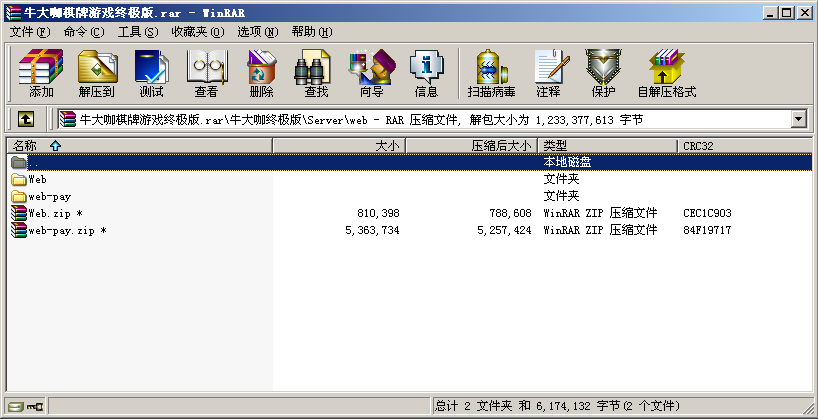This screenshot has width=818, height=419.
Task: Open the 文件 (File) menu
Action: [x=29, y=32]
